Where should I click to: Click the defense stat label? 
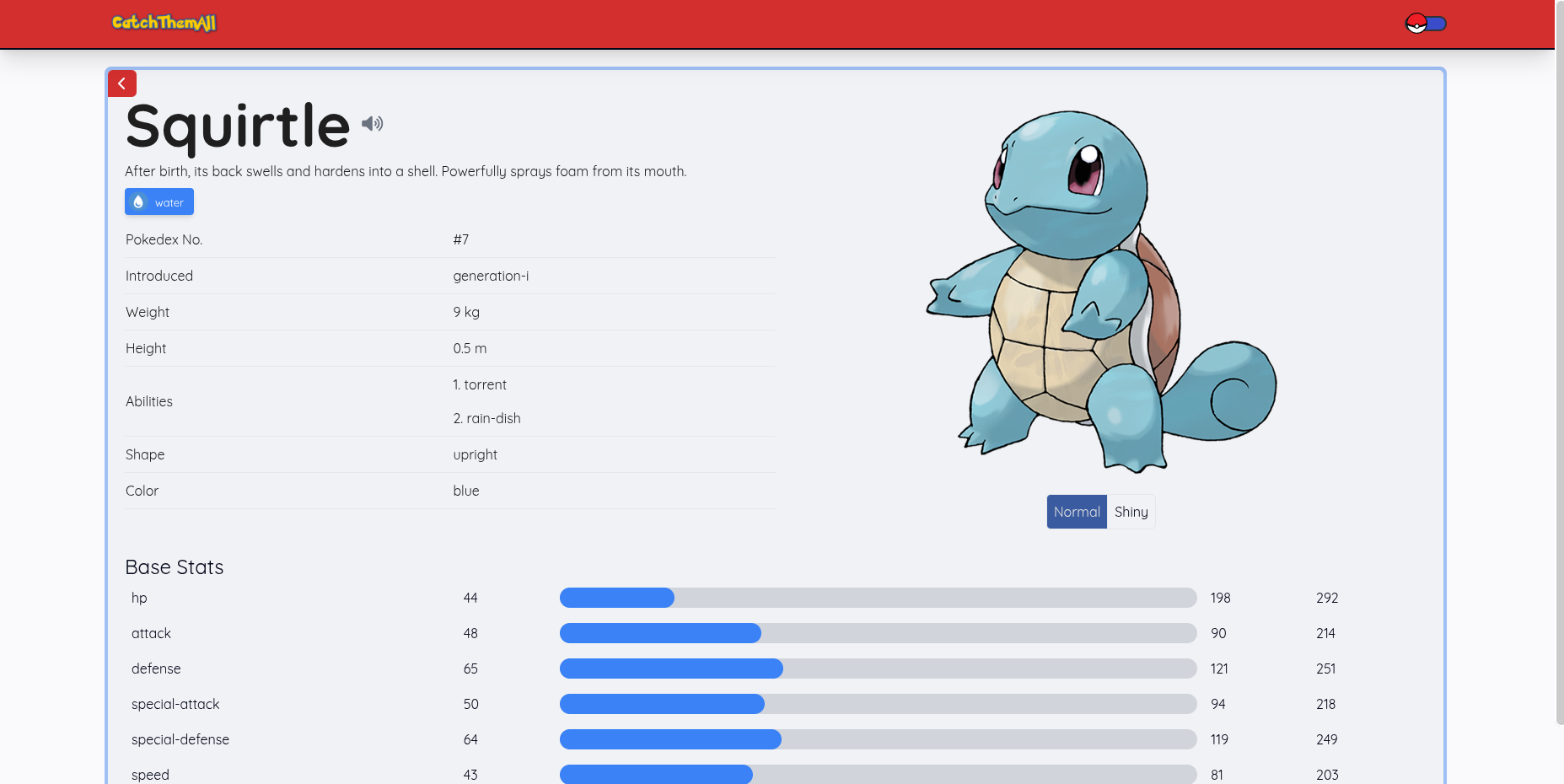[x=156, y=669]
